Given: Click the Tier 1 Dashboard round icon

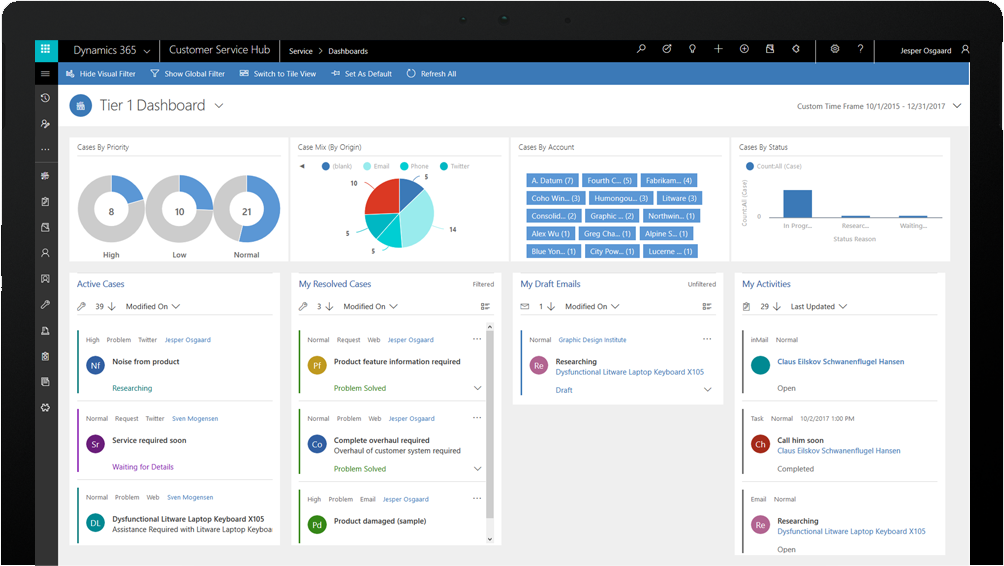Looking at the screenshot, I should 81,106.
